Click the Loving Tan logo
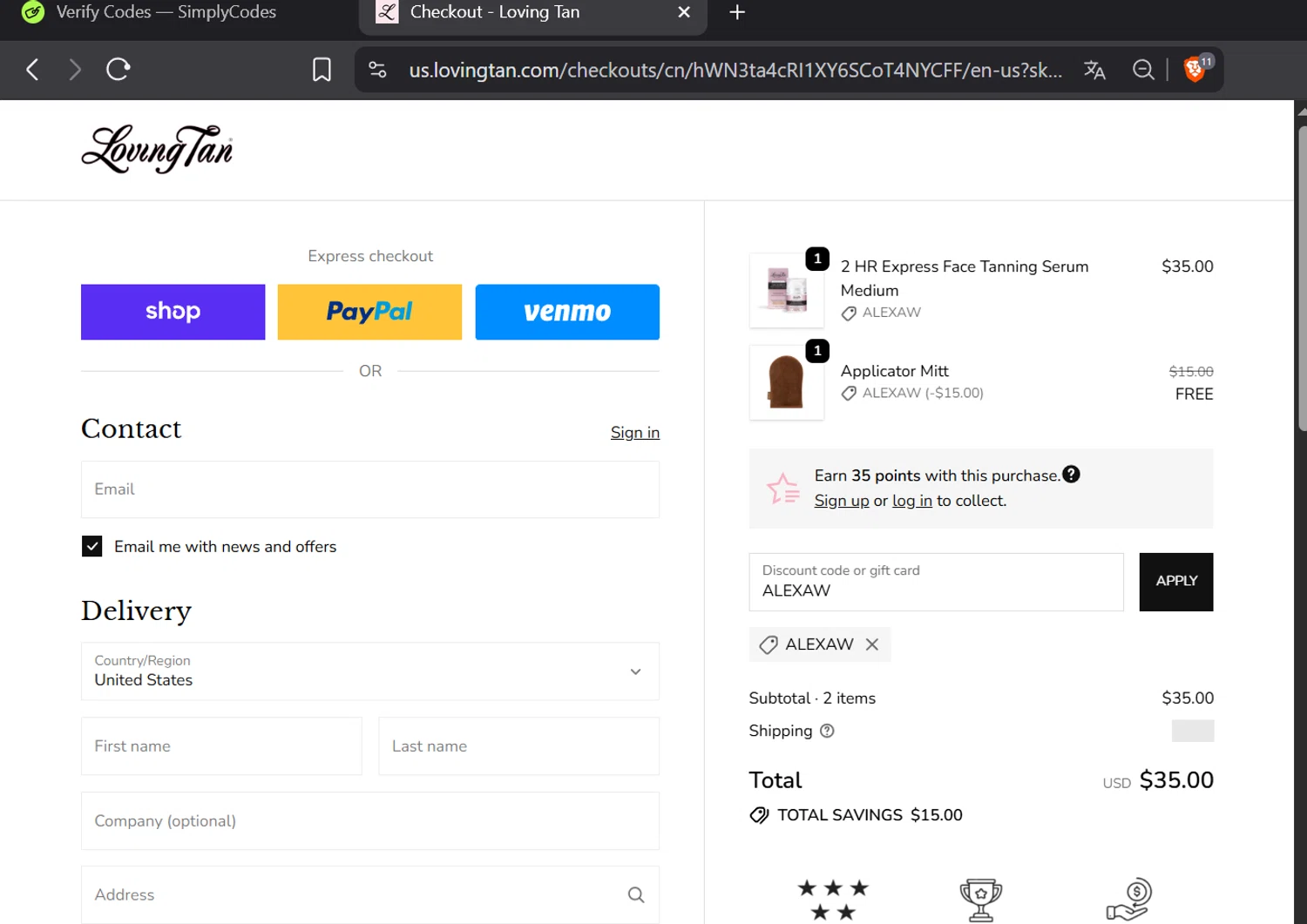The height and width of the screenshot is (924, 1307). pyautogui.click(x=158, y=149)
